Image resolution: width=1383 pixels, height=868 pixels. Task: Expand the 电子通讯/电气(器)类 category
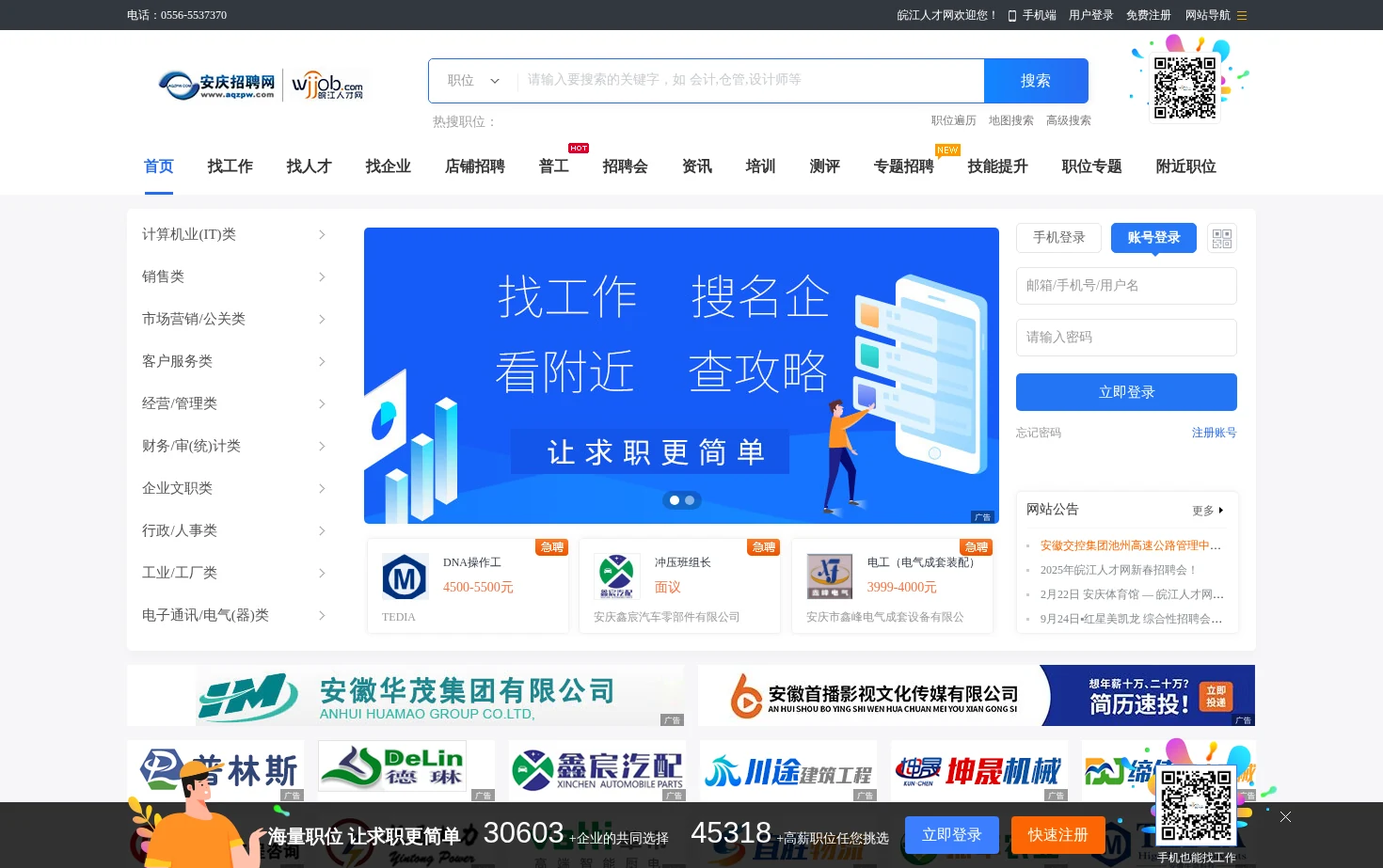coord(234,615)
